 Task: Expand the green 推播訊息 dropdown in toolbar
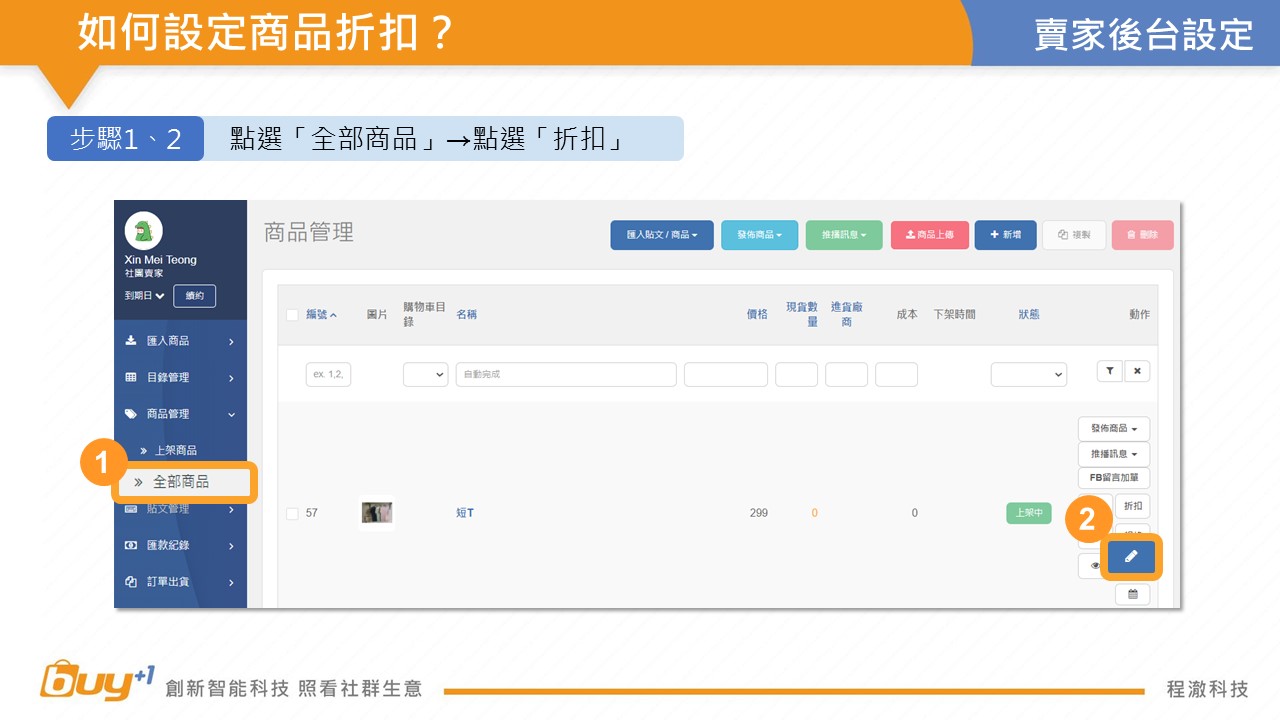pos(844,235)
